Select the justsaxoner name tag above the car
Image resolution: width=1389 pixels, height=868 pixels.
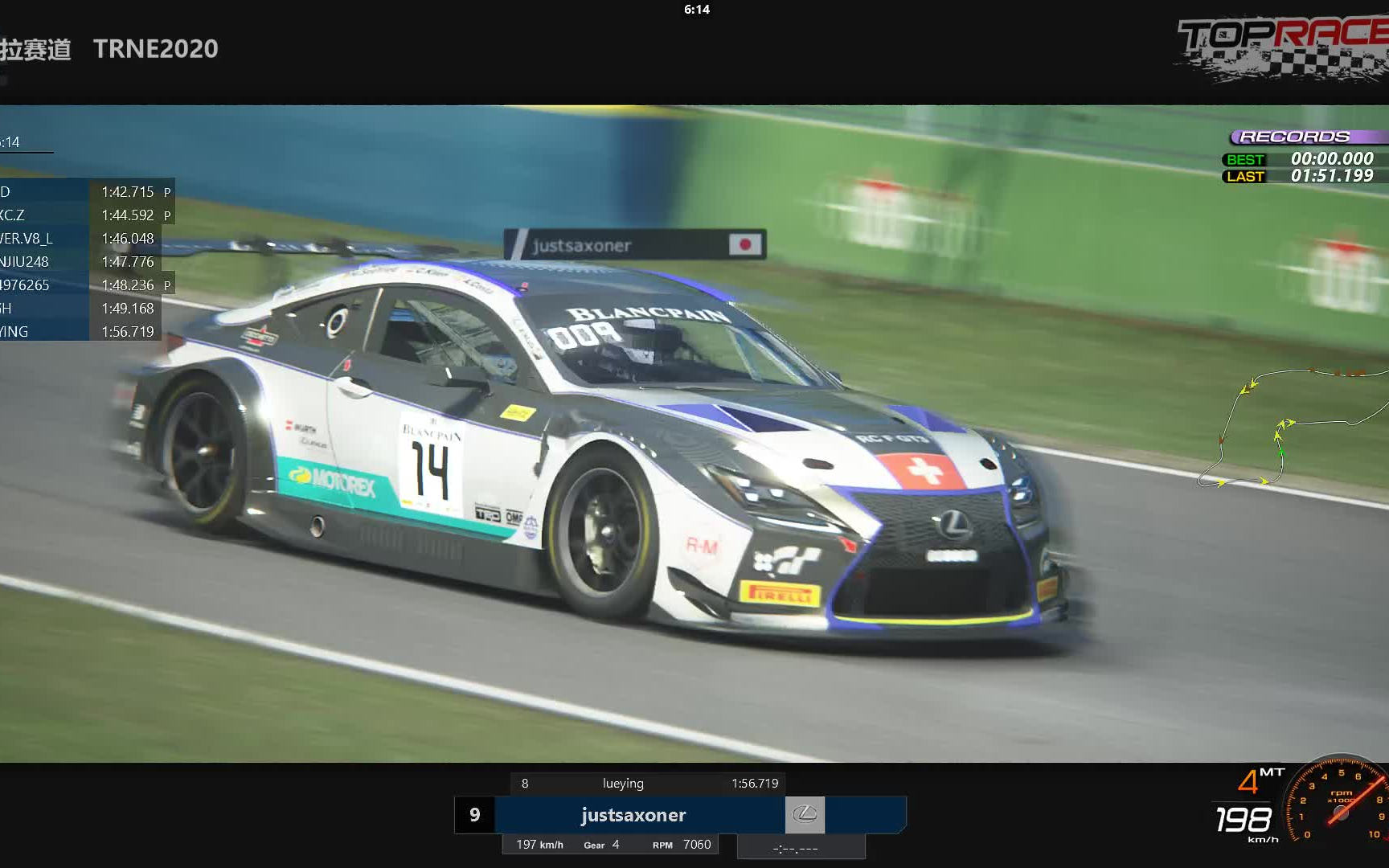point(635,244)
